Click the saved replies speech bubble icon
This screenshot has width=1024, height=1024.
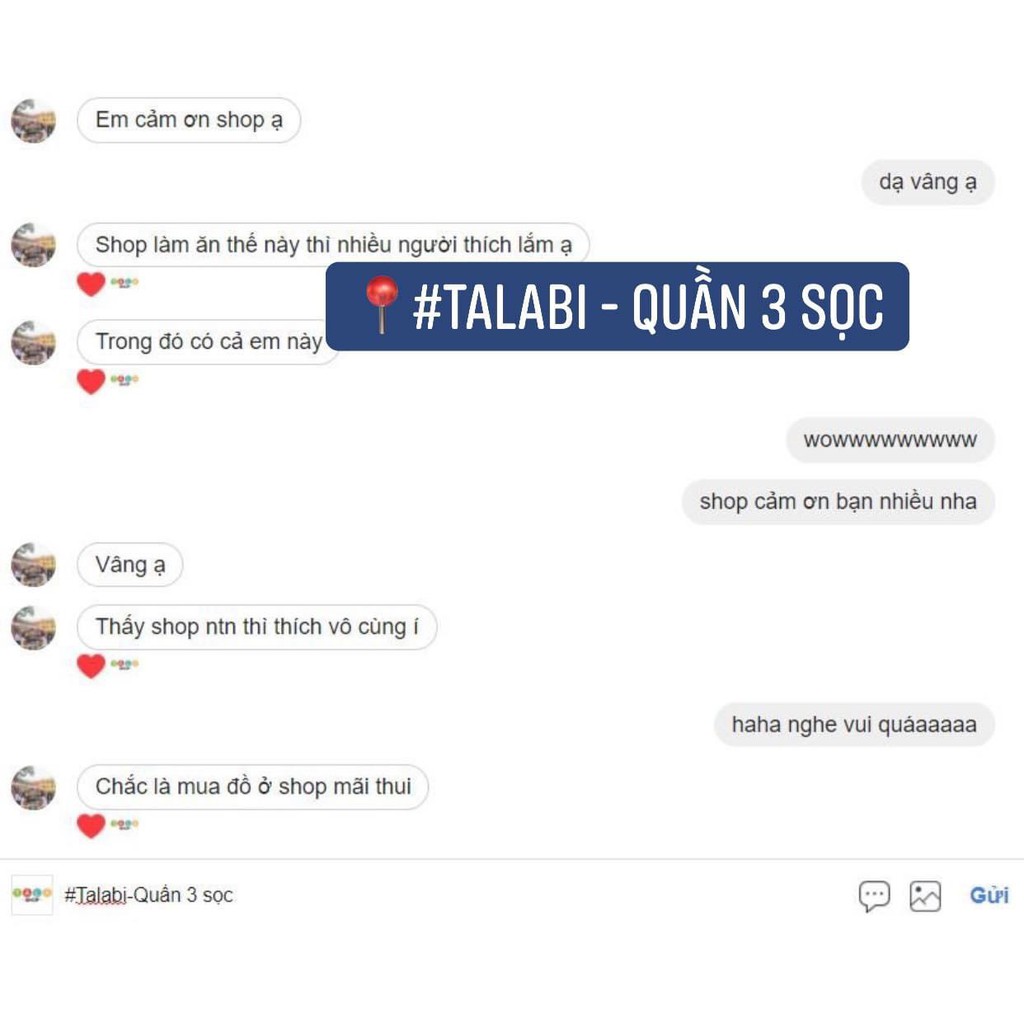[x=874, y=895]
